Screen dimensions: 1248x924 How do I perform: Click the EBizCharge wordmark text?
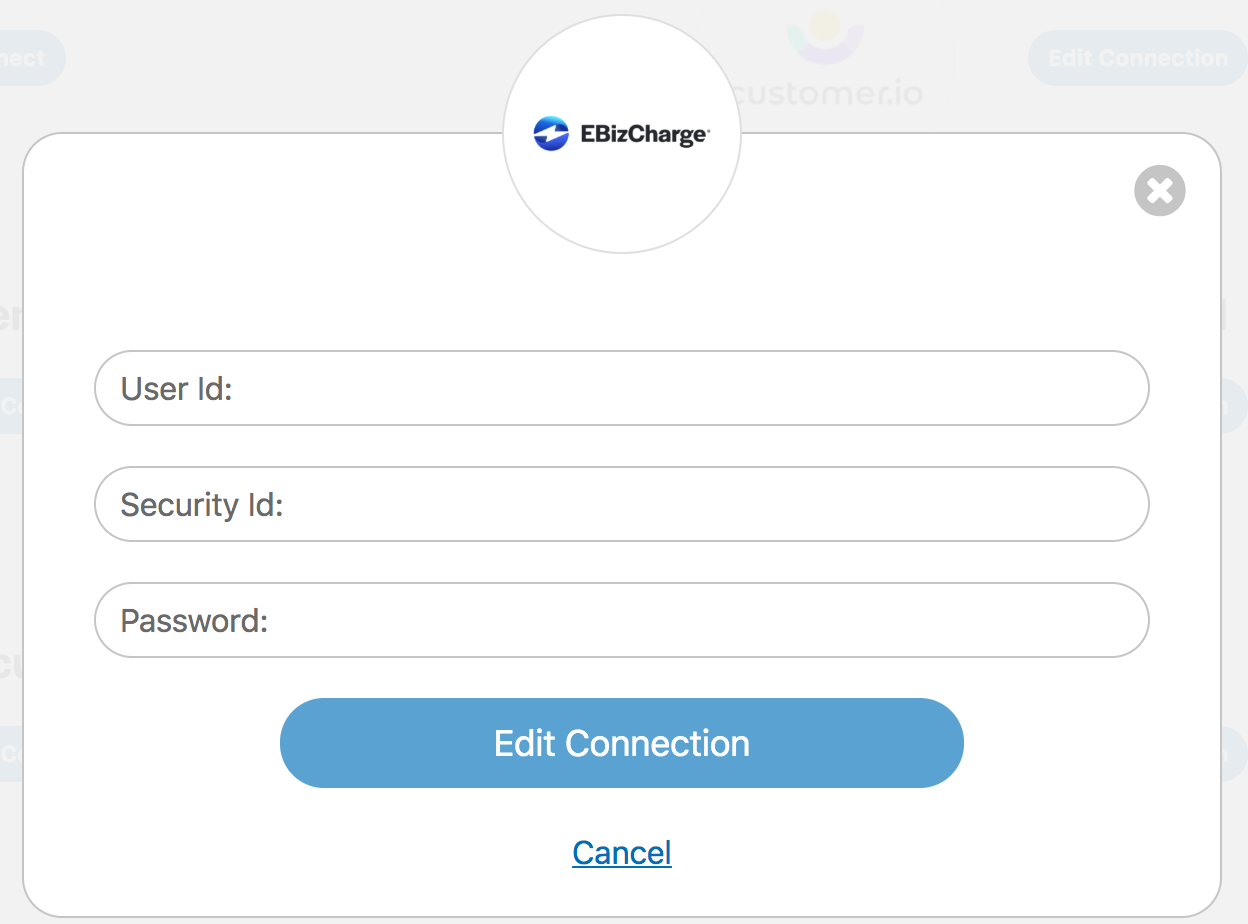[x=644, y=134]
